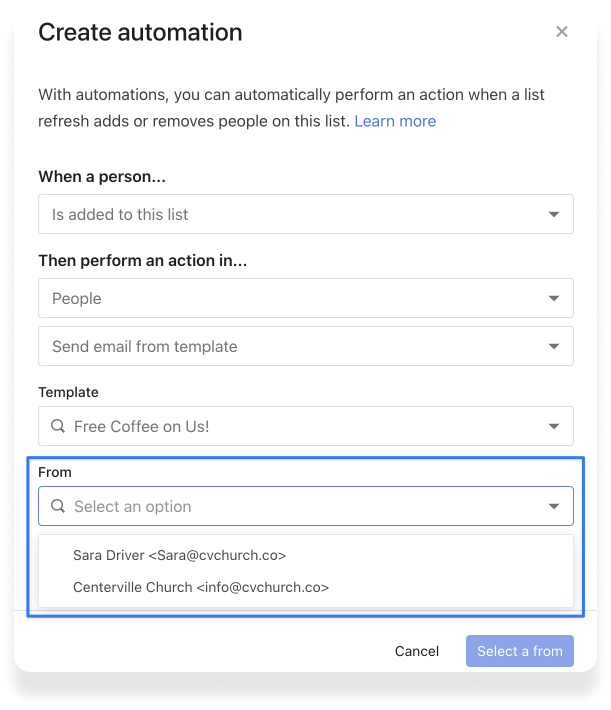Click the 'Select a from' button
Viewport: 611px width, 710px height.
tap(519, 651)
